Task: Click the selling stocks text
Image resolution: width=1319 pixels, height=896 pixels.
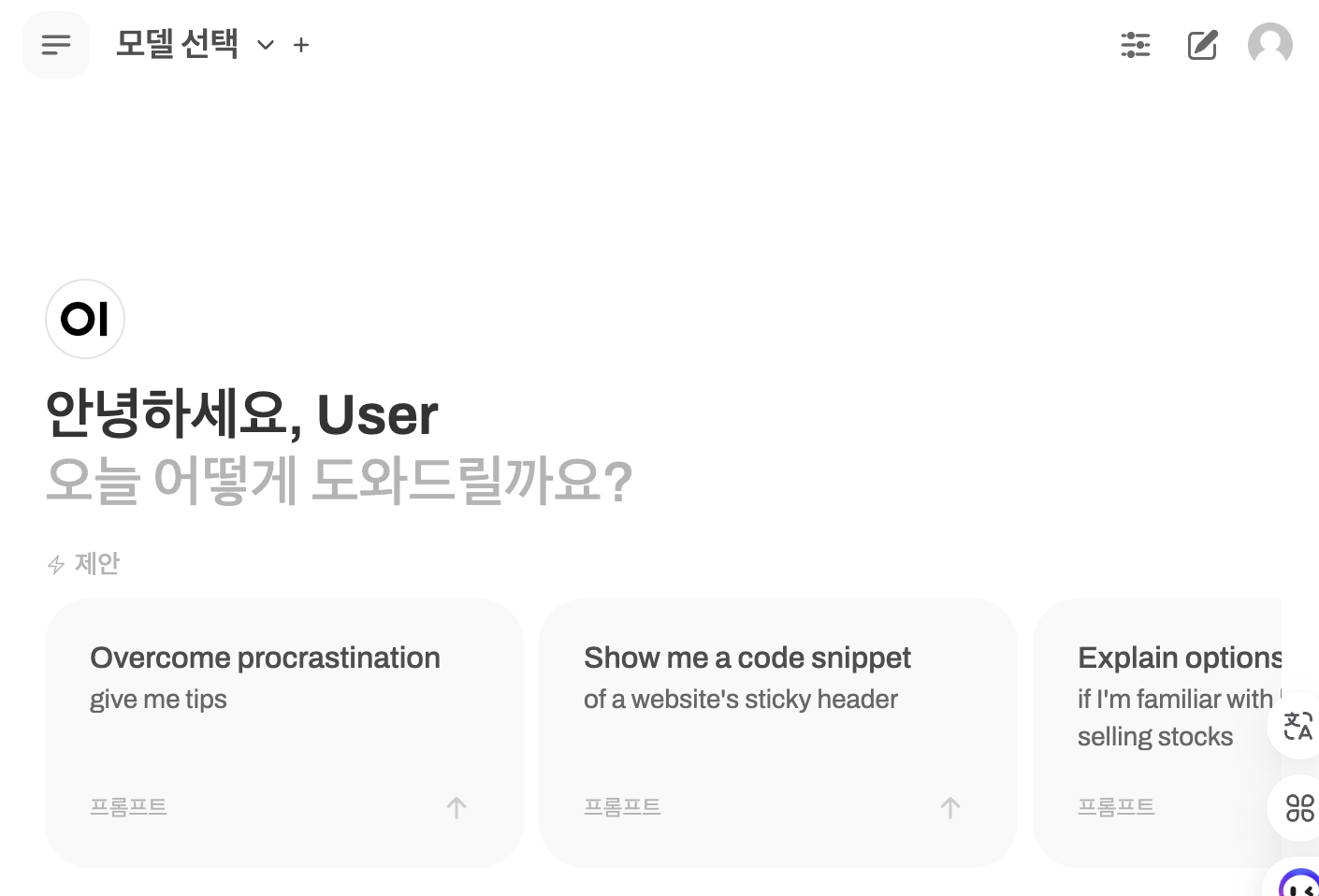Action: [1155, 737]
